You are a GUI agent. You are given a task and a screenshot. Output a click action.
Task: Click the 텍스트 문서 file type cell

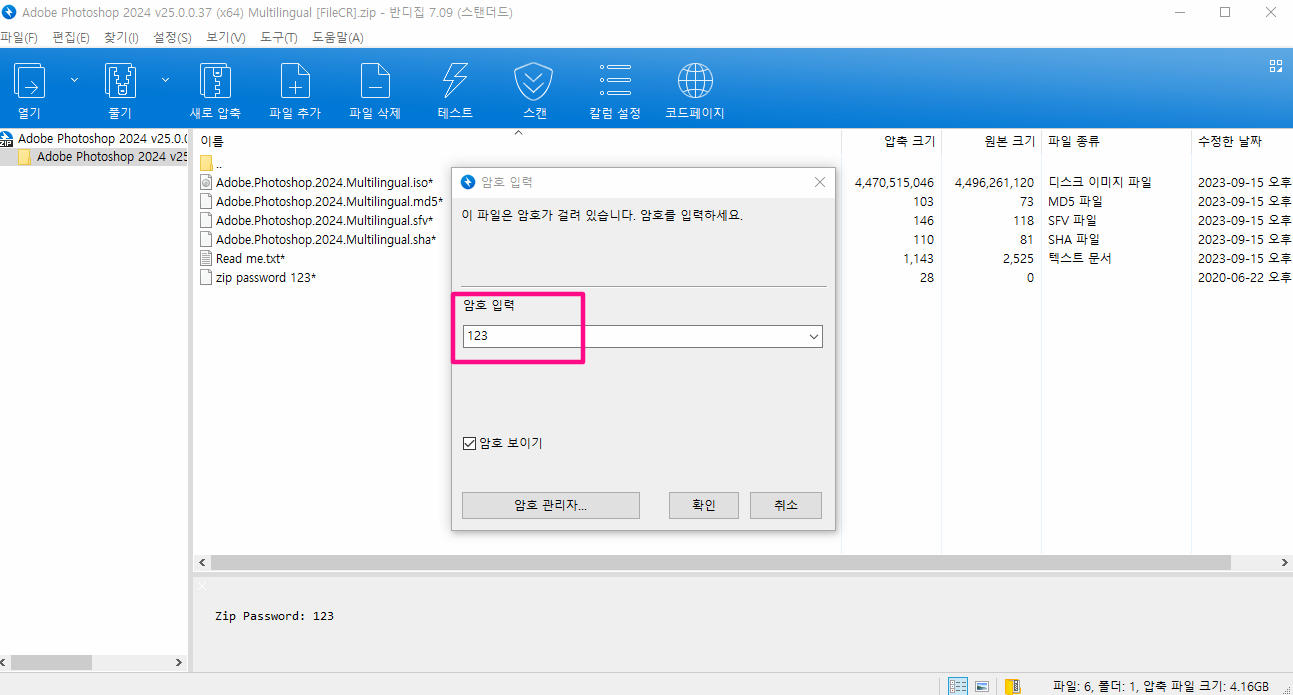[1080, 258]
